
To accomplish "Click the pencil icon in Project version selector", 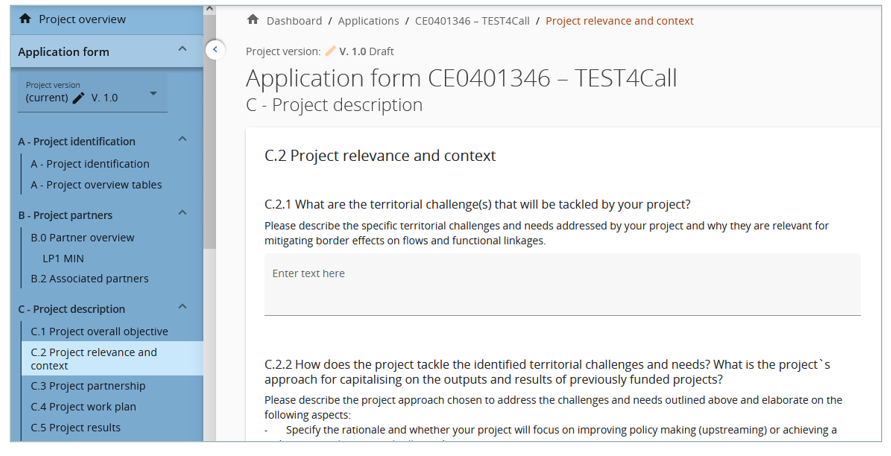I will pyautogui.click(x=79, y=98).
